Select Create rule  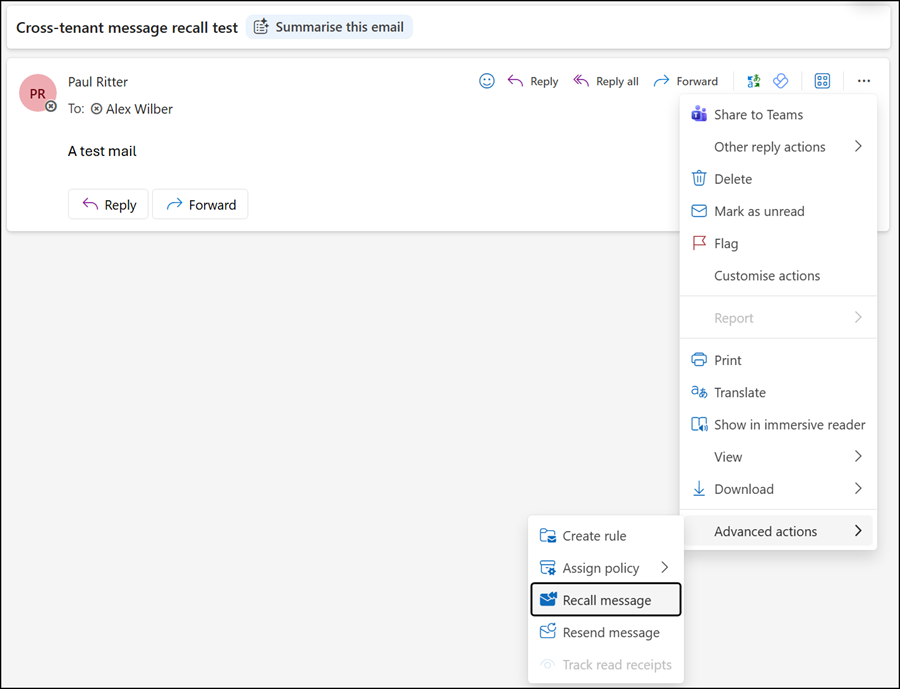point(606,536)
